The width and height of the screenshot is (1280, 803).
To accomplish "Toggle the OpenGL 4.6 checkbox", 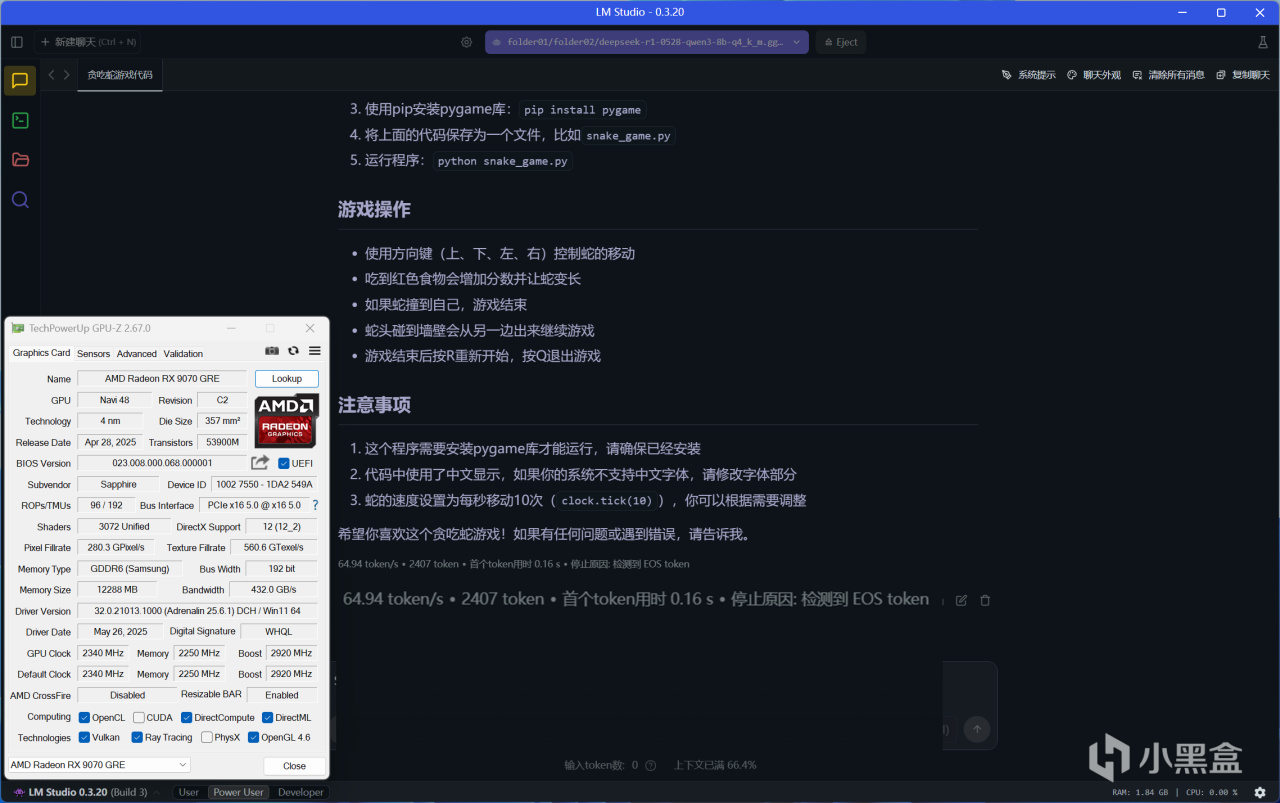I will click(254, 737).
